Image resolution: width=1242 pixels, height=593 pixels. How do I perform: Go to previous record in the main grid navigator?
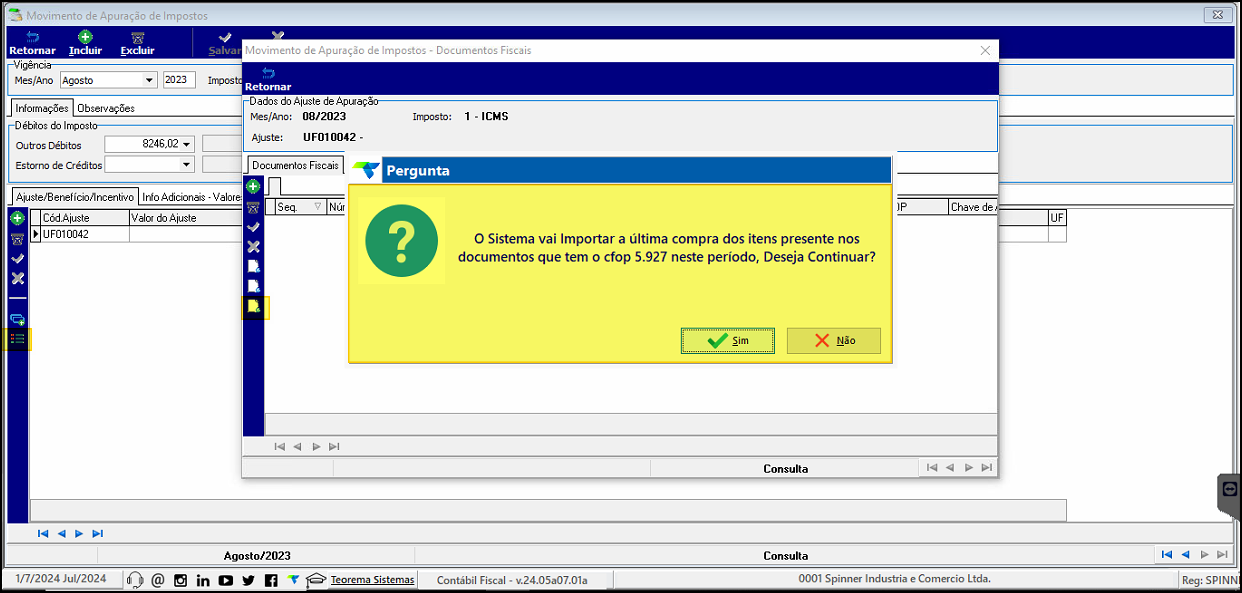pos(61,534)
